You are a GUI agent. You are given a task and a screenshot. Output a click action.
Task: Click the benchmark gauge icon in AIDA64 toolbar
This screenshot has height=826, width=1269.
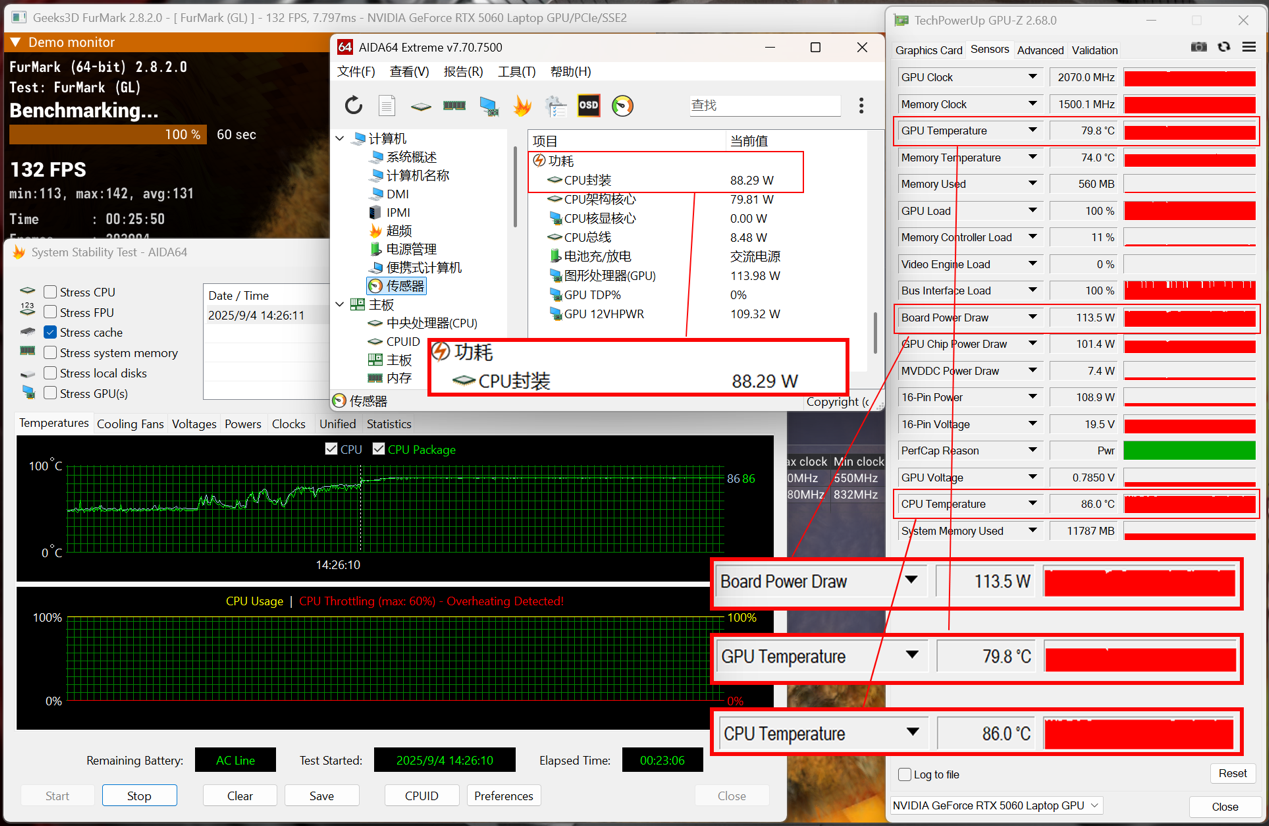pos(621,105)
